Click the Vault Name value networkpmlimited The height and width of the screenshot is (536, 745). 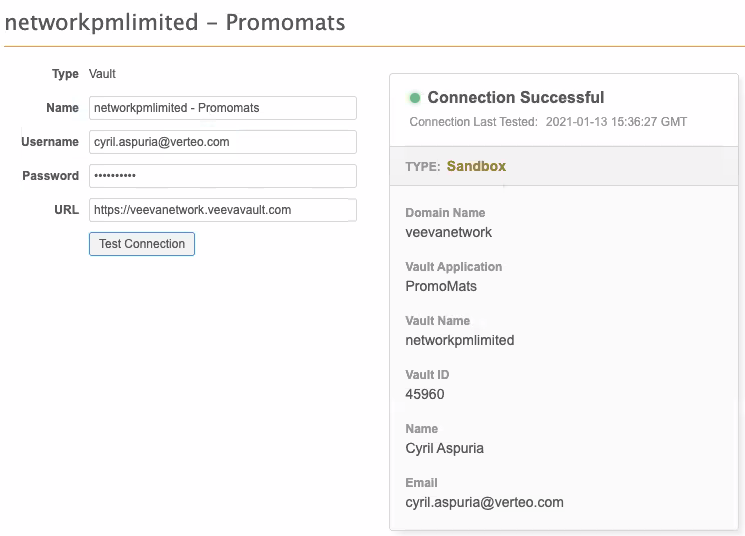pyautogui.click(x=460, y=340)
